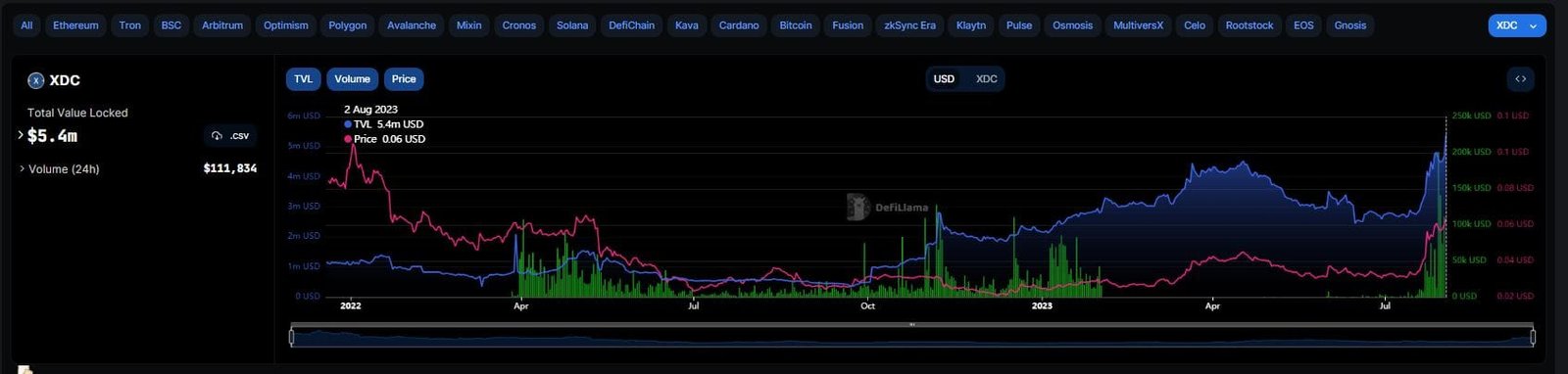This screenshot has width=1568, height=374.
Task: Choose the Celo chain
Action: coord(1195,25)
